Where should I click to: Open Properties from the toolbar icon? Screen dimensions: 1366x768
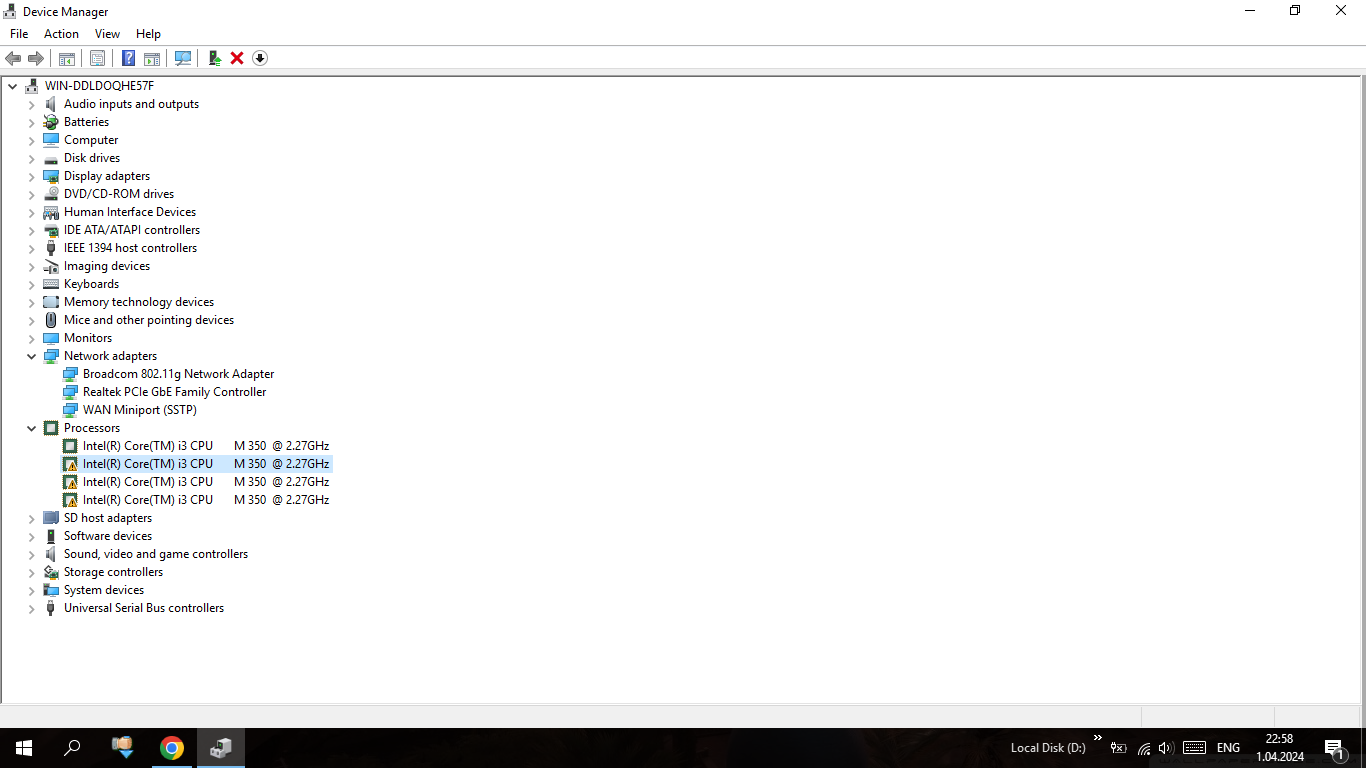coord(98,58)
